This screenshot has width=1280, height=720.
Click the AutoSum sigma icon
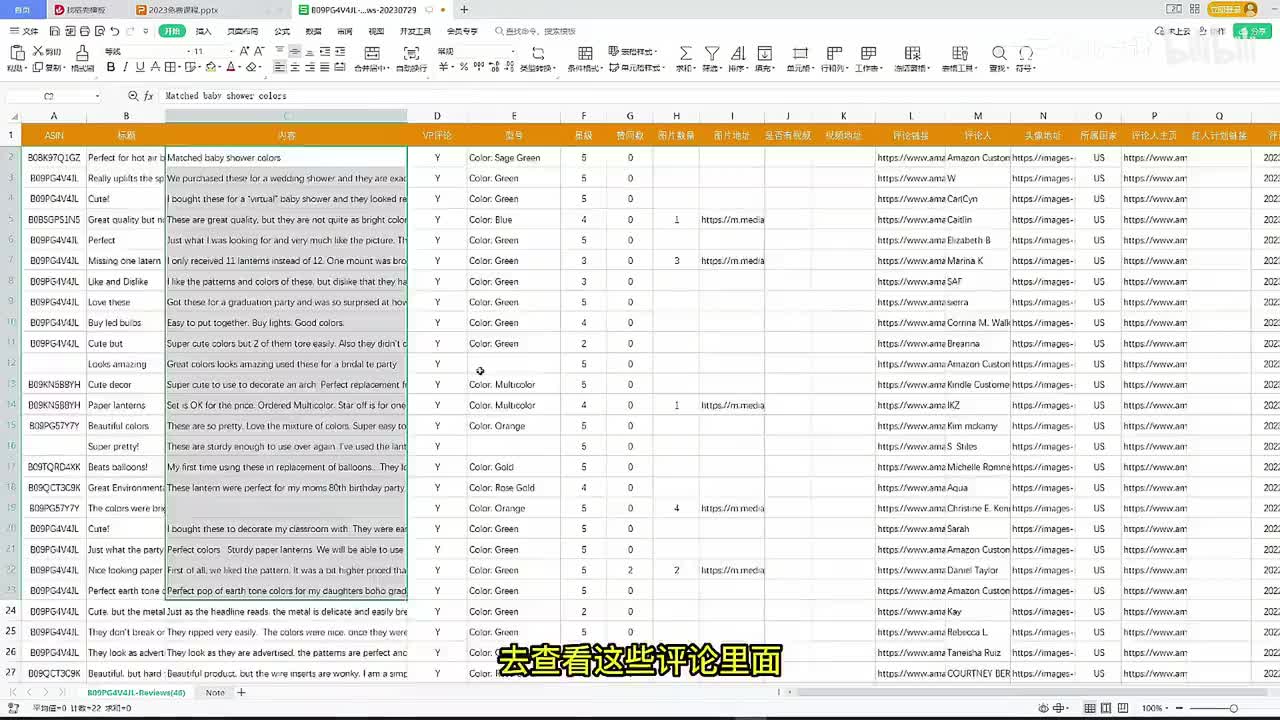pos(685,53)
